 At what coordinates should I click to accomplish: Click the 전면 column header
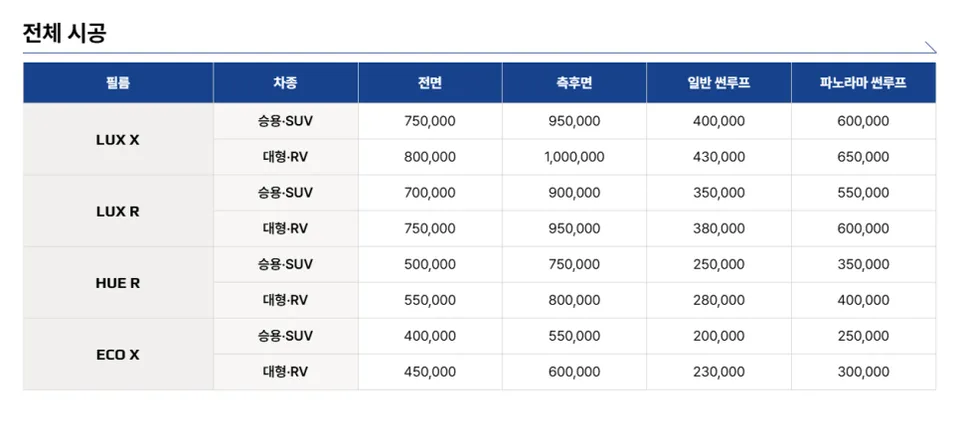point(430,83)
